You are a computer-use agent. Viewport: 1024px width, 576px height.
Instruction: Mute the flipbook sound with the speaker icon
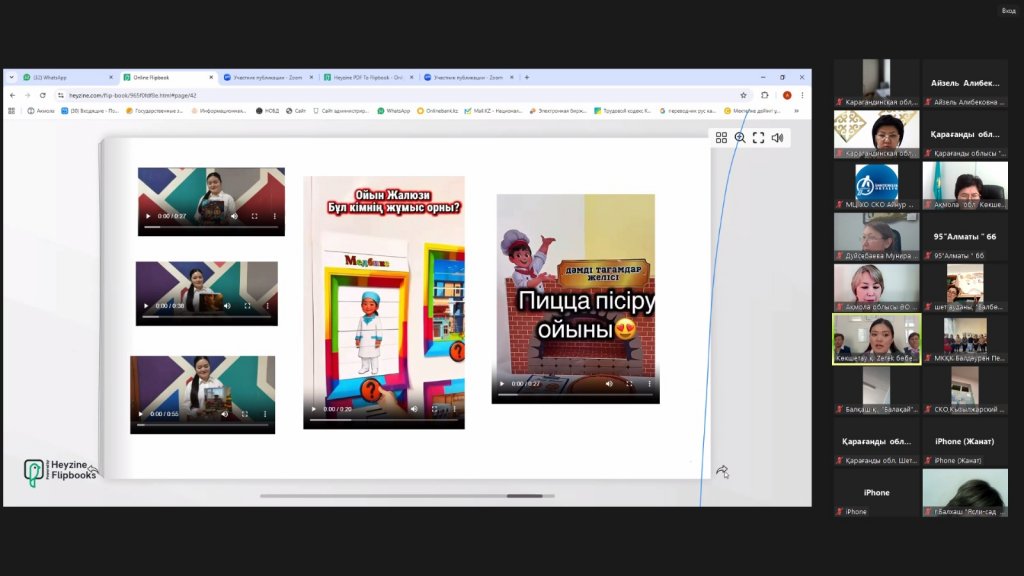coord(777,137)
